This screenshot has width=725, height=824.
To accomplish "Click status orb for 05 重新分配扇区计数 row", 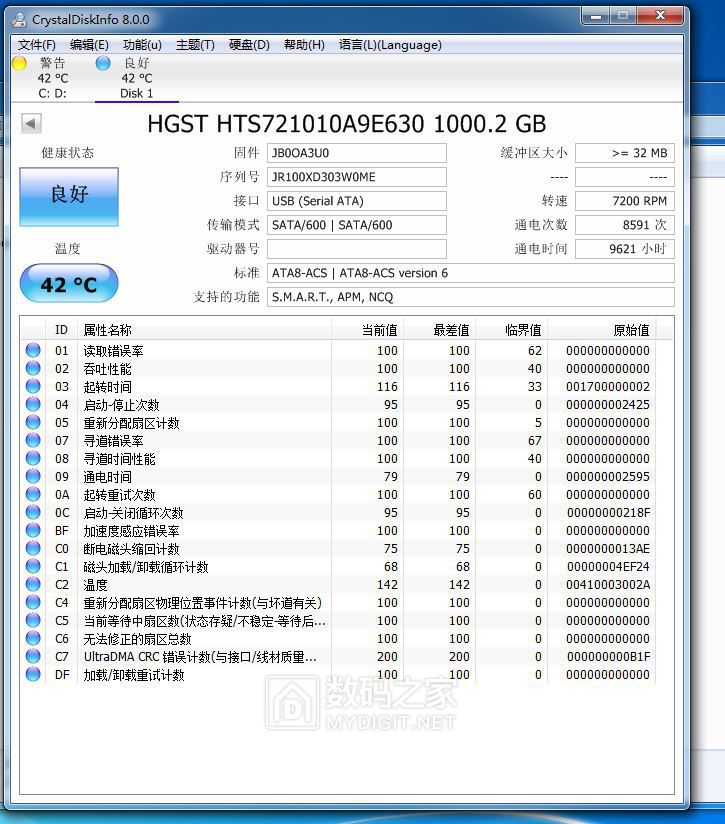I will point(33,422).
